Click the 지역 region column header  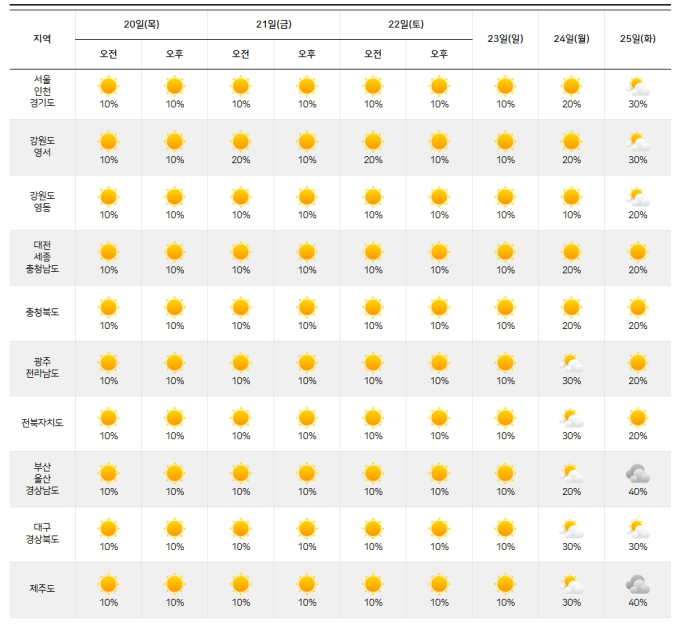click(42, 39)
